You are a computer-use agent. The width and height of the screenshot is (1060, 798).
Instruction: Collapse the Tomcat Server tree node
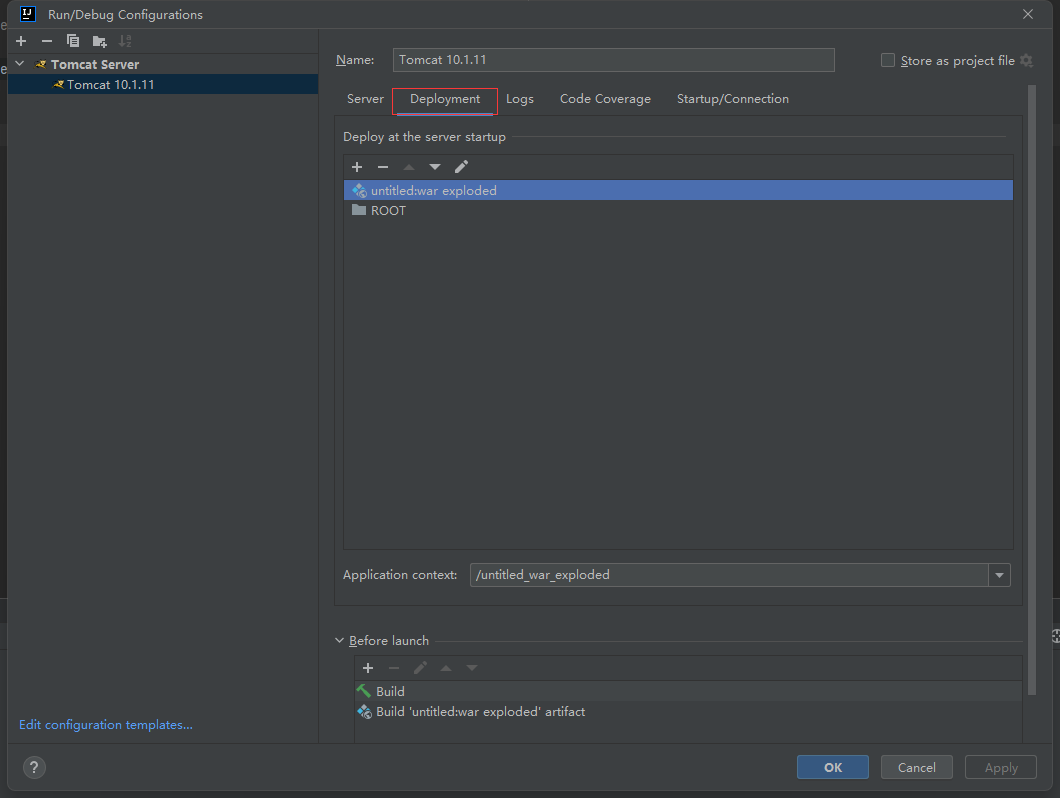[x=20, y=64]
